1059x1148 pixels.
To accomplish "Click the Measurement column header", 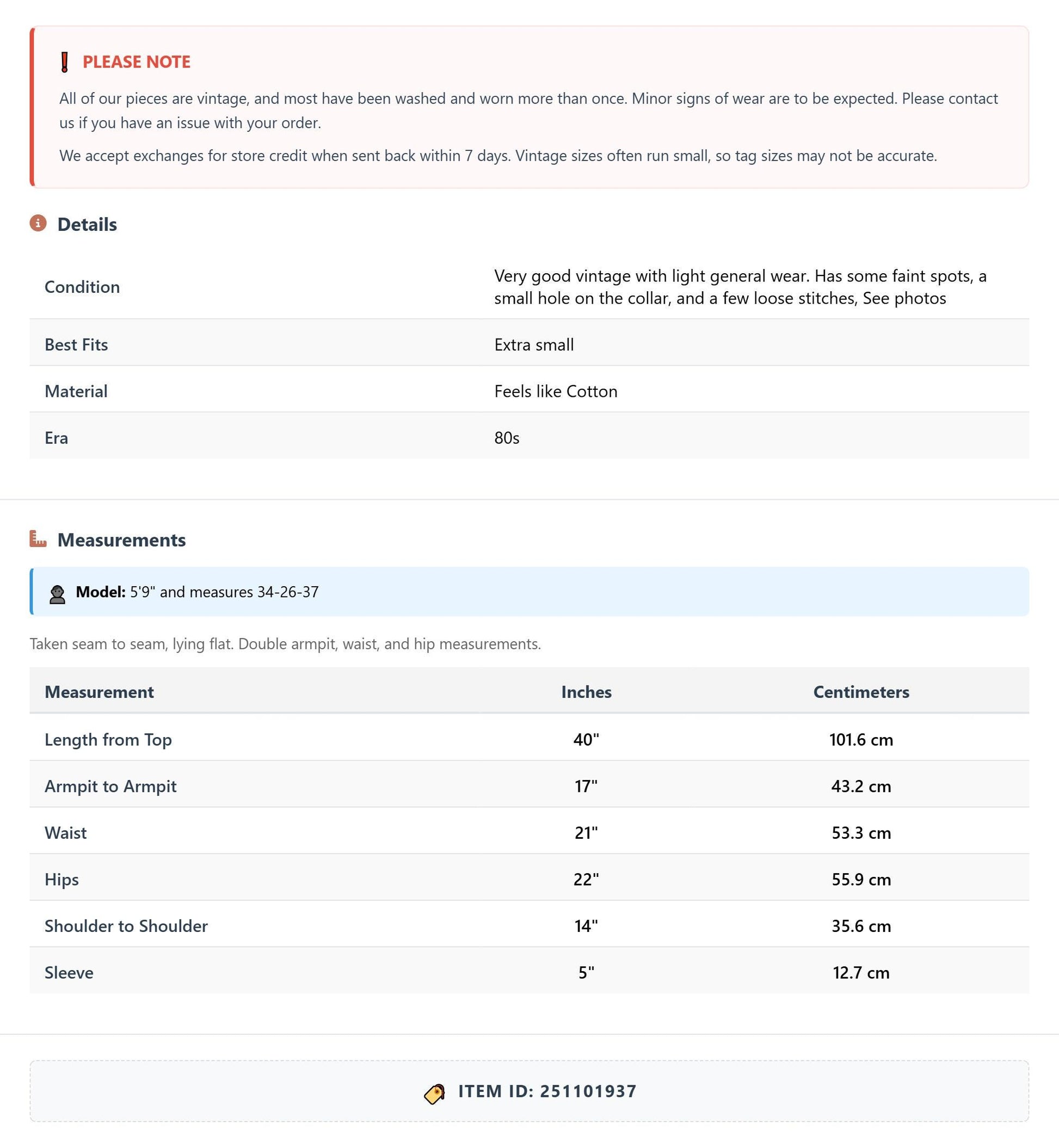I will [x=99, y=692].
